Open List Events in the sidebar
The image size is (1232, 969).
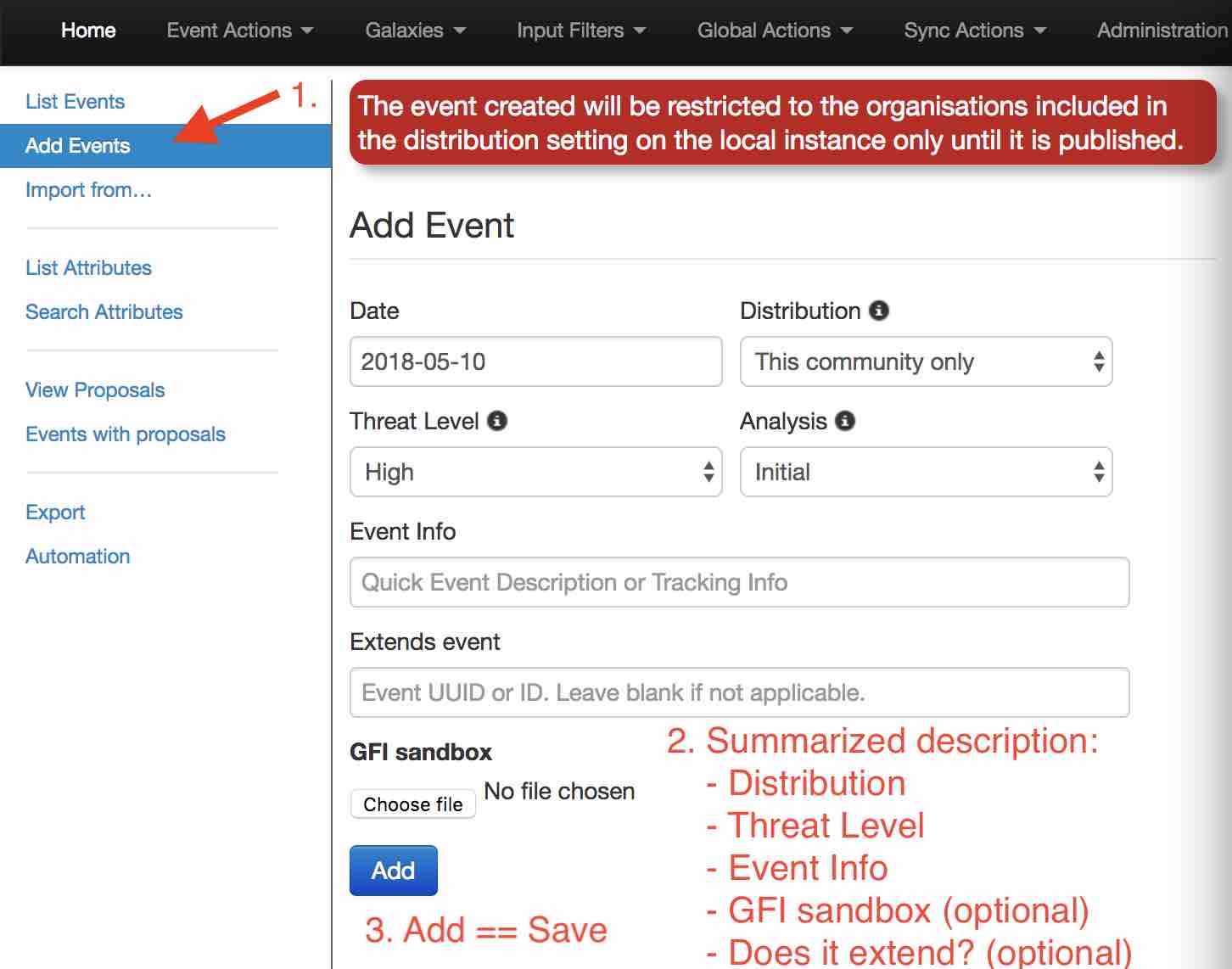(x=76, y=101)
